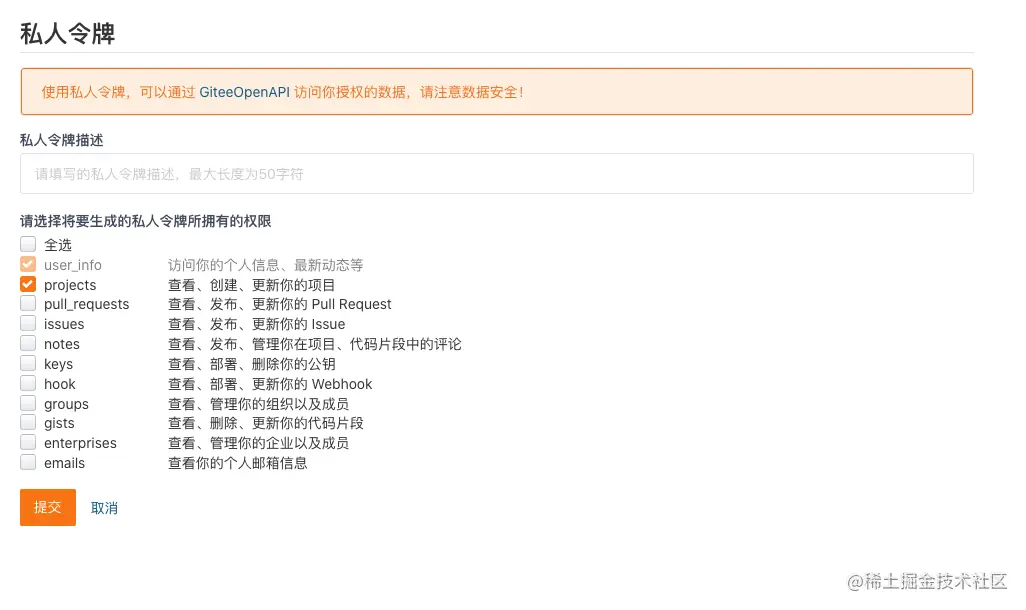This screenshot has height=610, width=1026.
Task: Enable the 全选 select-all checkbox
Action: [27, 244]
